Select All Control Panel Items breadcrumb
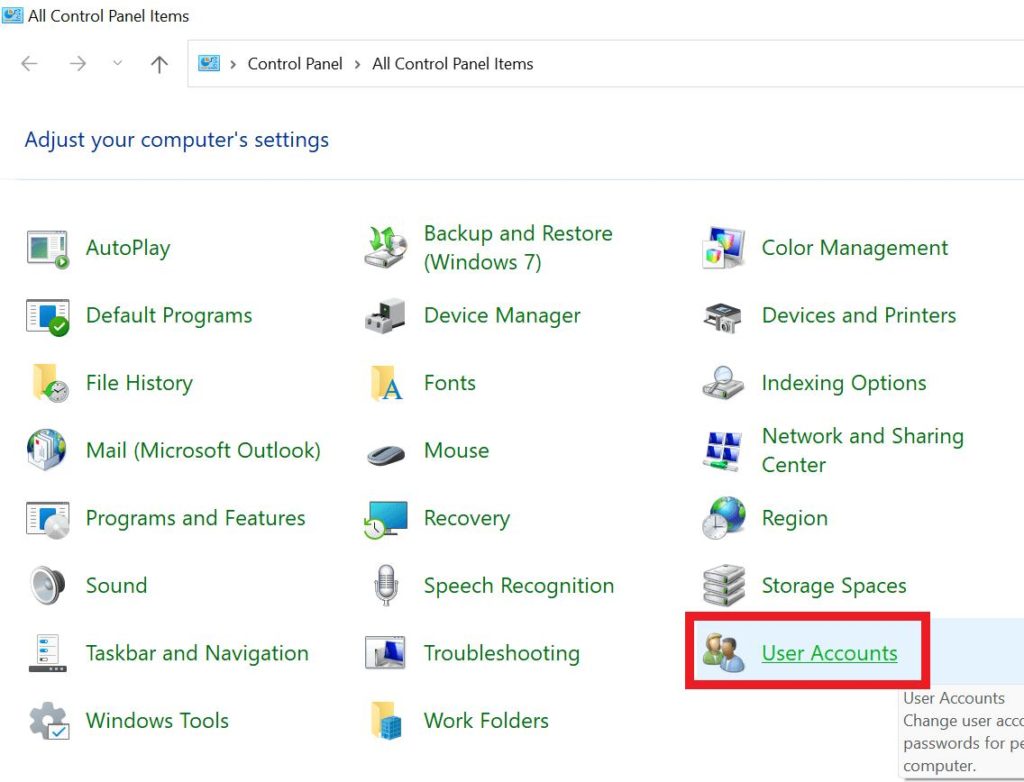Viewport: 1024px width, 782px height. (452, 64)
